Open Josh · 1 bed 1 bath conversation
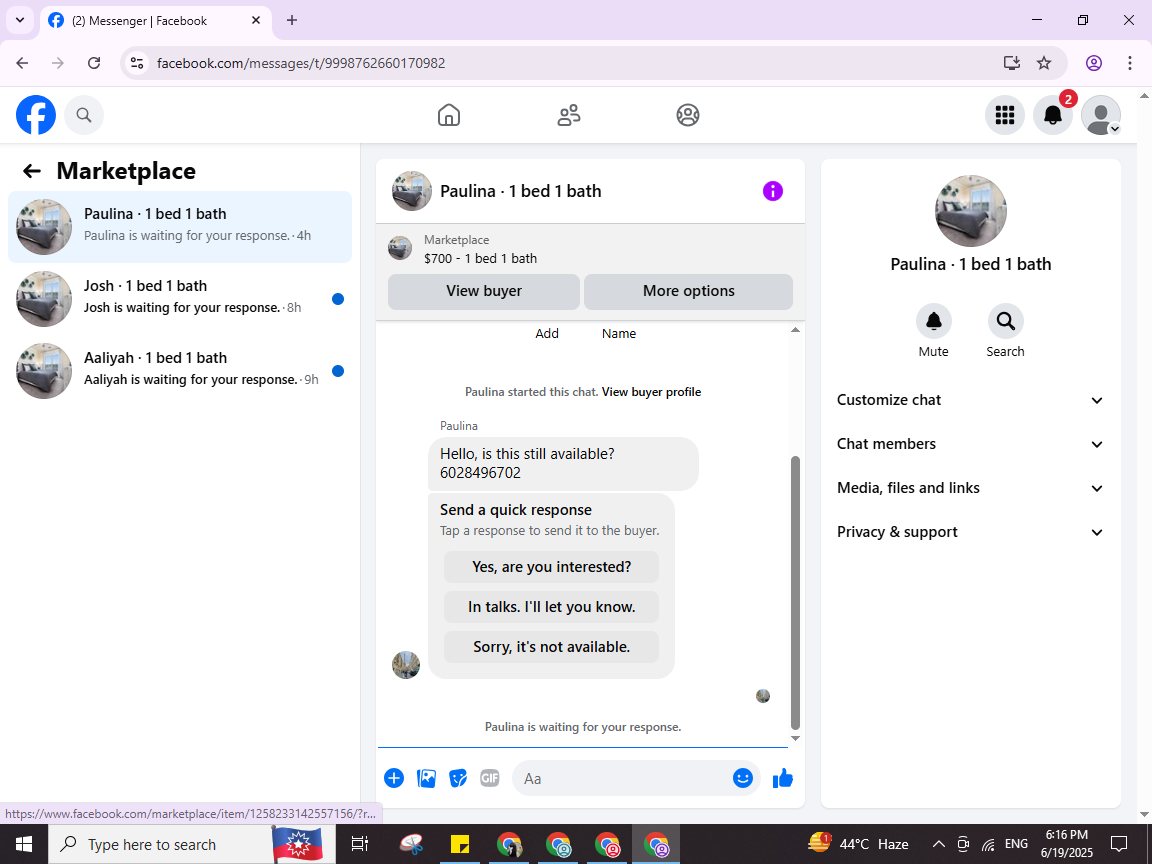This screenshot has width=1152, height=864. (180, 299)
